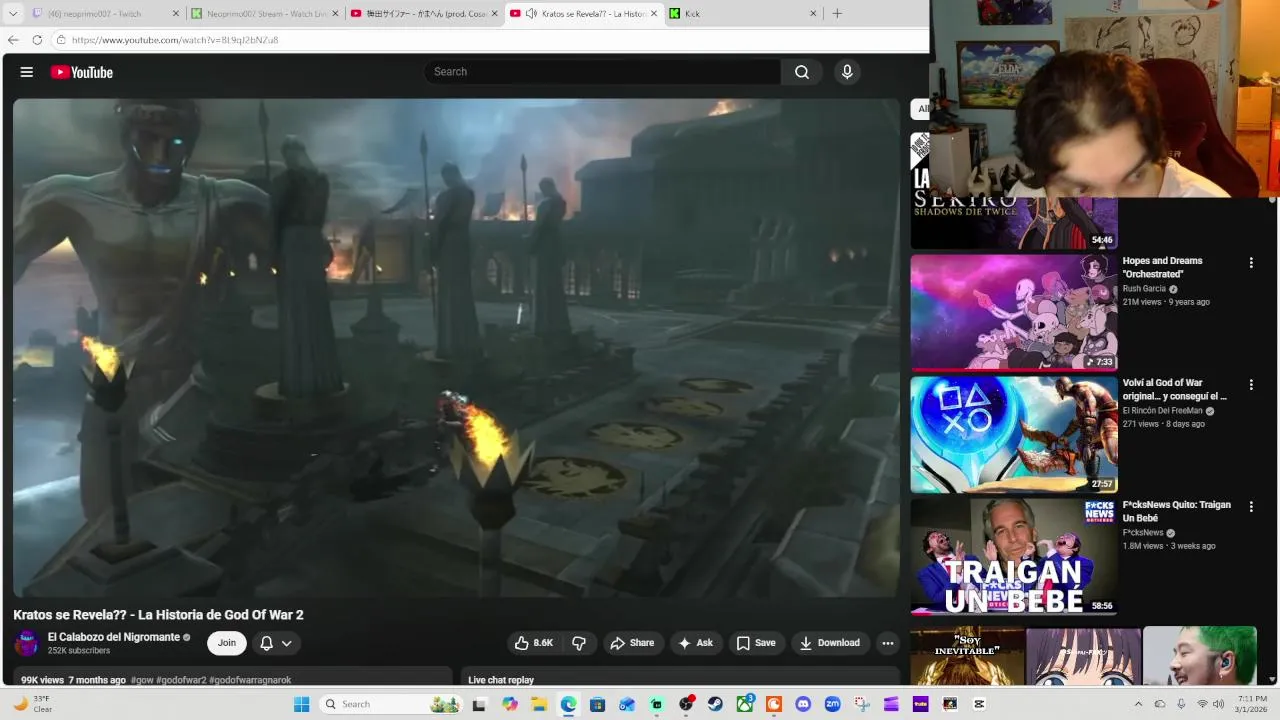Viewport: 1280px width, 720px height.
Task: Click the #godofwar2 hashtag
Action: [x=181, y=680]
